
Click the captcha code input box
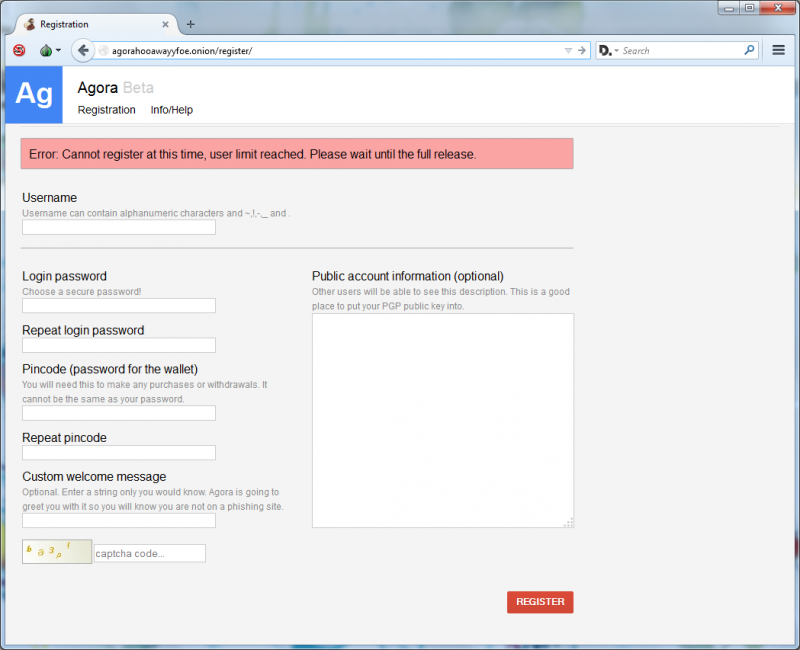[149, 553]
